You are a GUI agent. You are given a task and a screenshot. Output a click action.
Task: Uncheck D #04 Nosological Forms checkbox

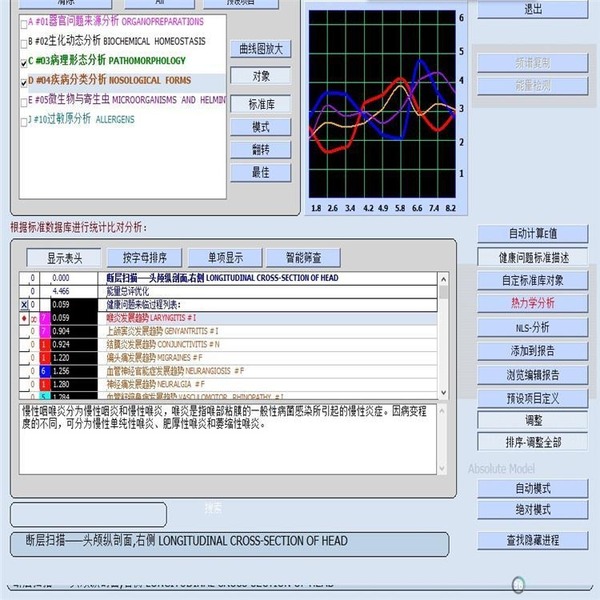click(24, 80)
